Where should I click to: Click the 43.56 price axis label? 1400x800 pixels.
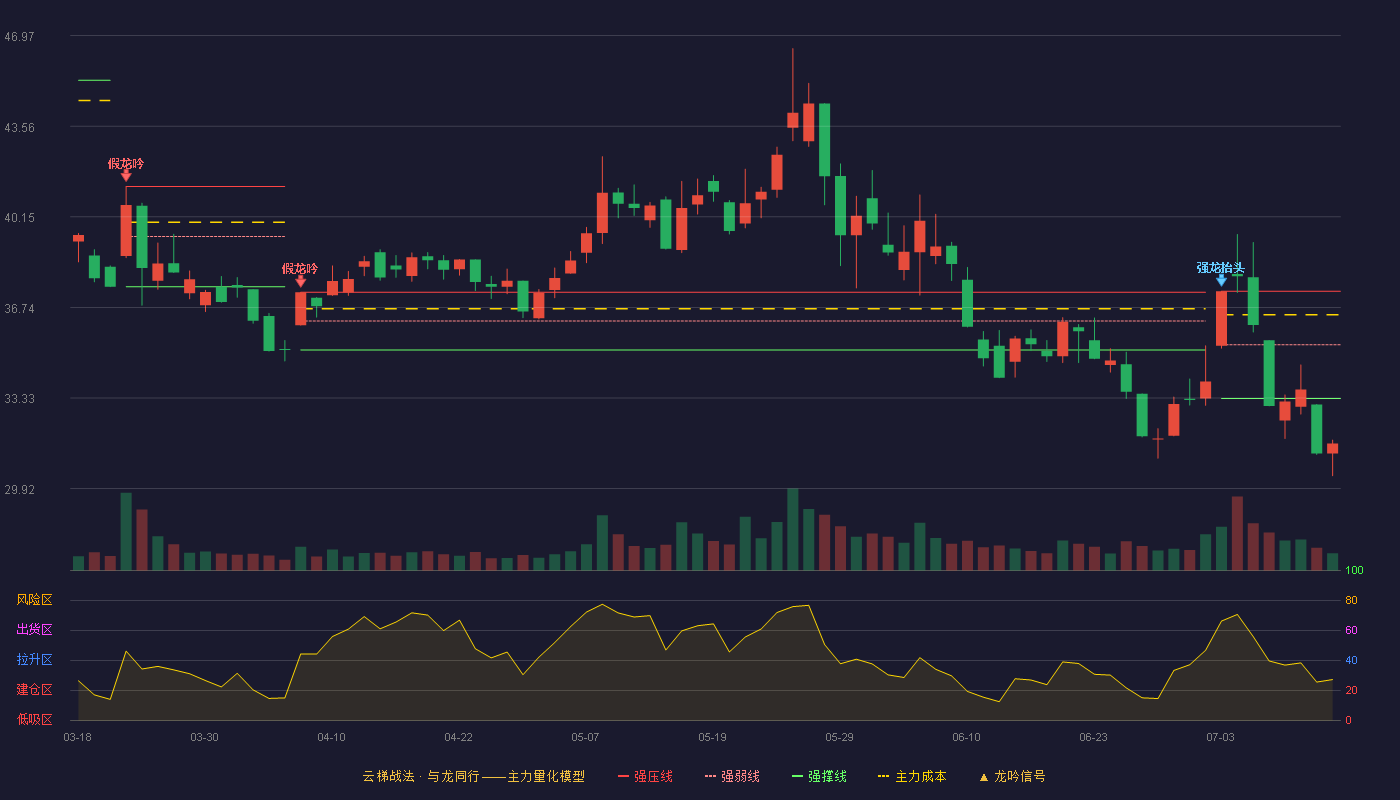(19, 127)
